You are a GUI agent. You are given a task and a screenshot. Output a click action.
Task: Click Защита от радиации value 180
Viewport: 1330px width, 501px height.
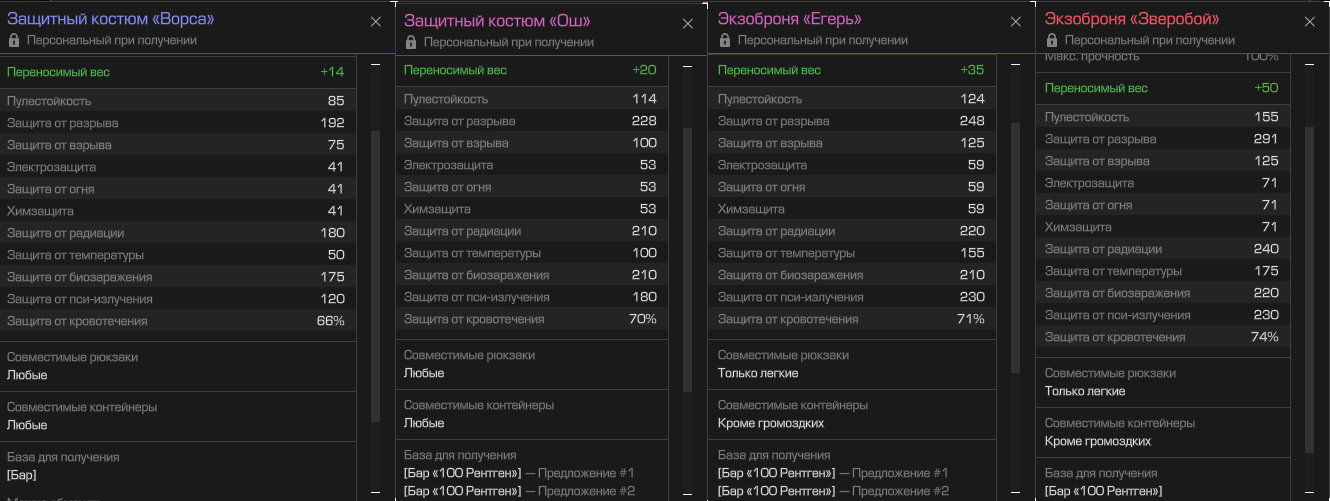[332, 233]
